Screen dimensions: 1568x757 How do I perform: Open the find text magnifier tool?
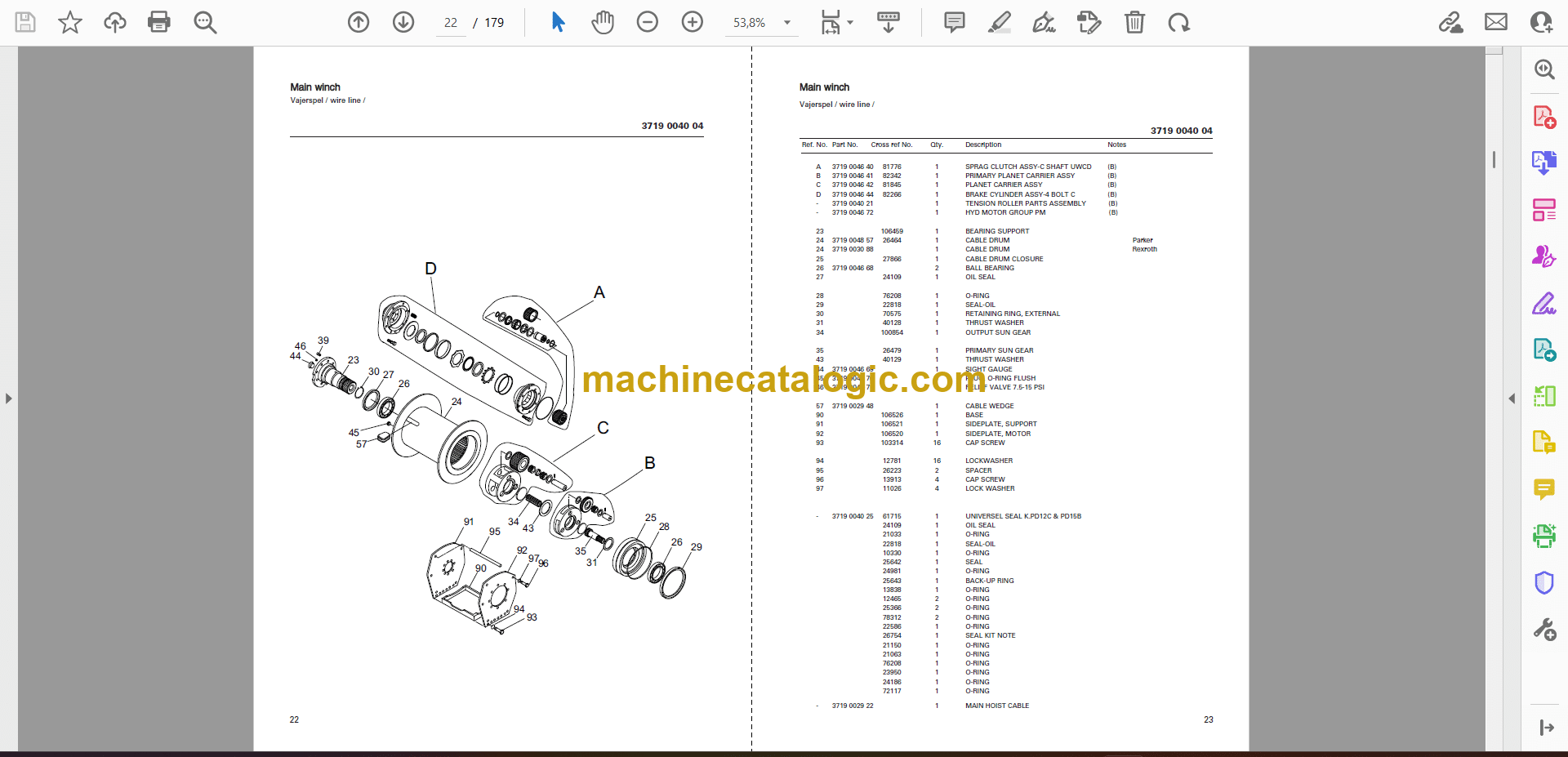(x=205, y=22)
